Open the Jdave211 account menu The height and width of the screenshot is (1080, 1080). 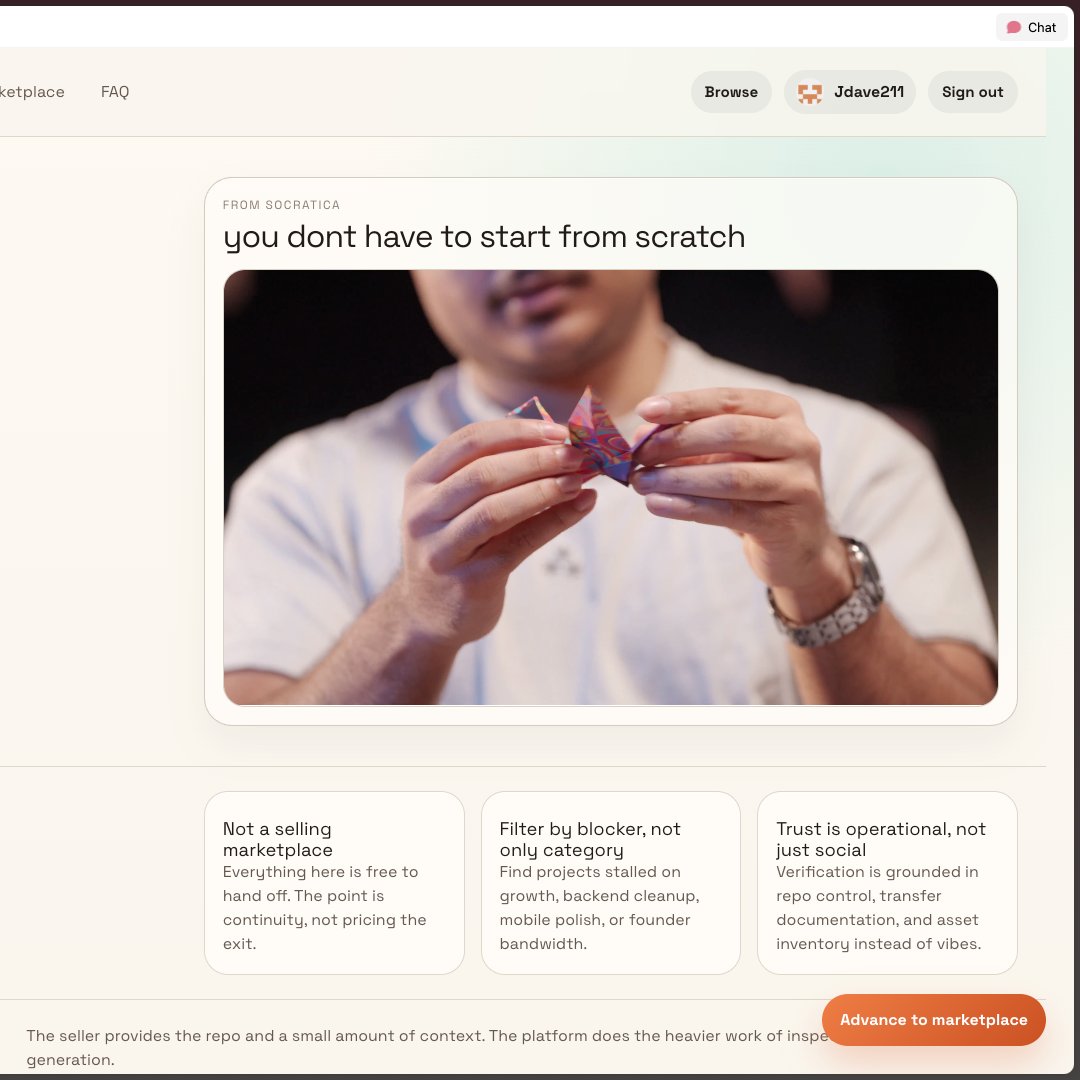(849, 92)
